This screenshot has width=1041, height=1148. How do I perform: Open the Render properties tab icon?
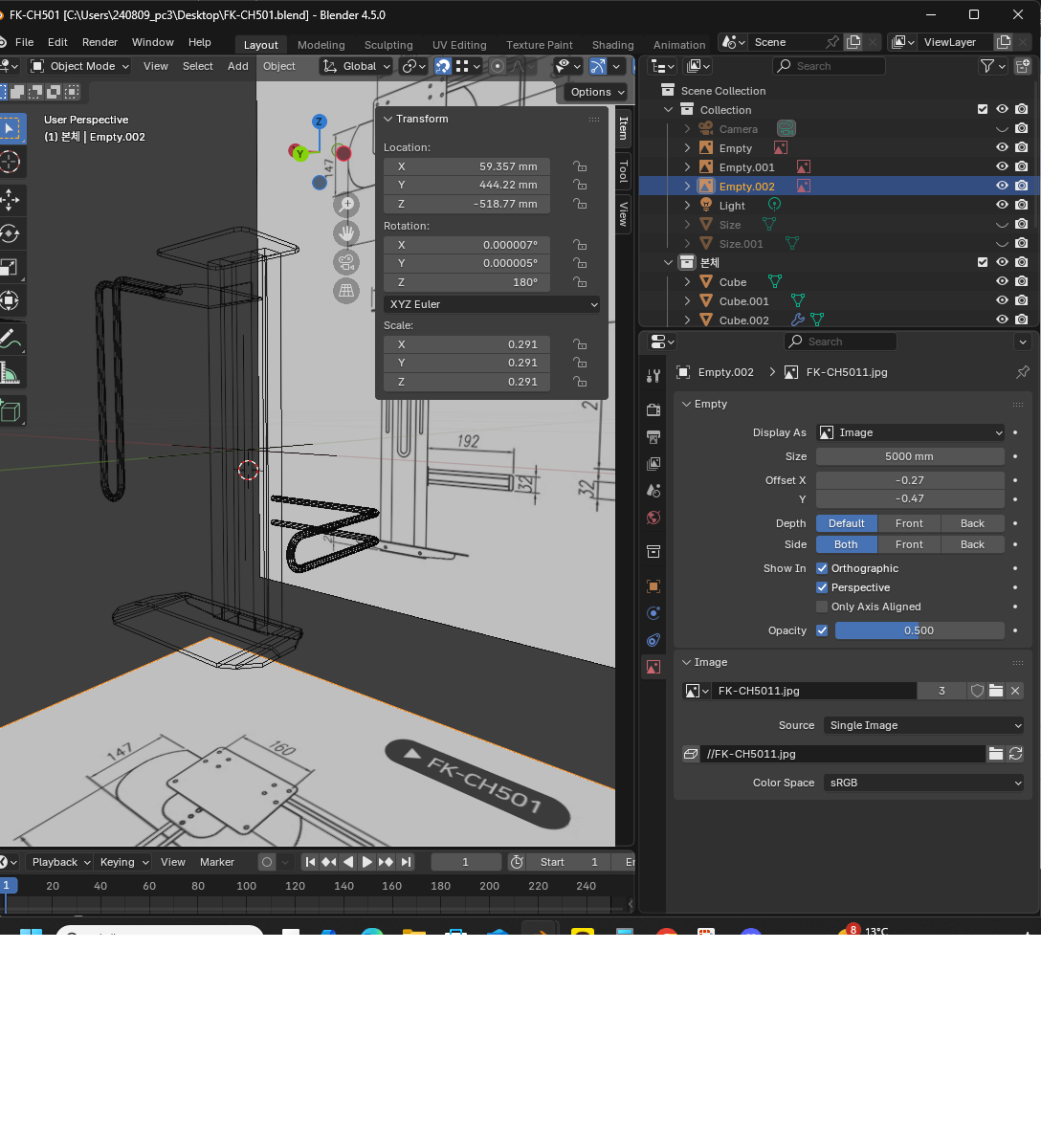point(653,409)
